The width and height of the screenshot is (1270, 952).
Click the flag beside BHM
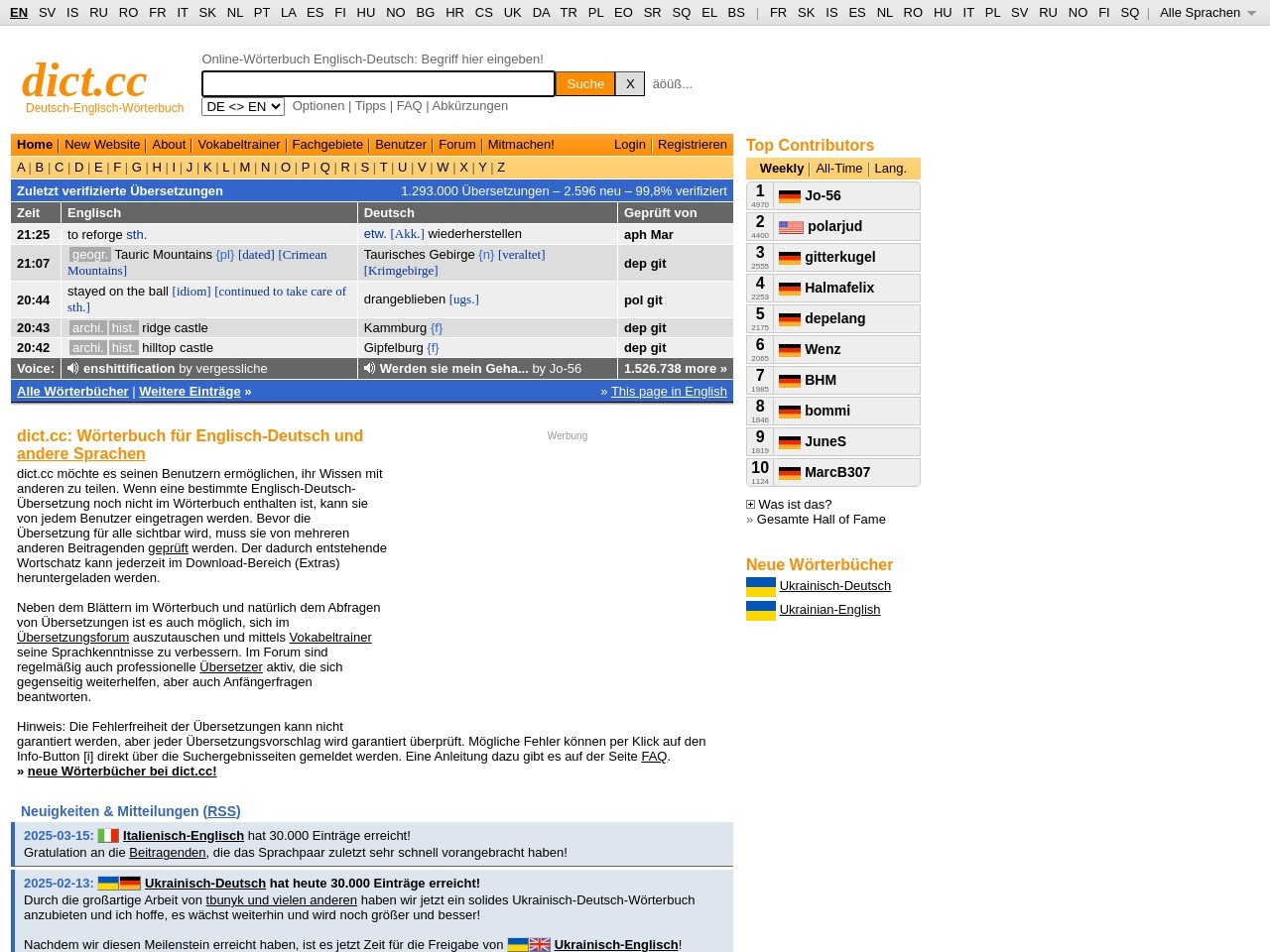pos(790,381)
